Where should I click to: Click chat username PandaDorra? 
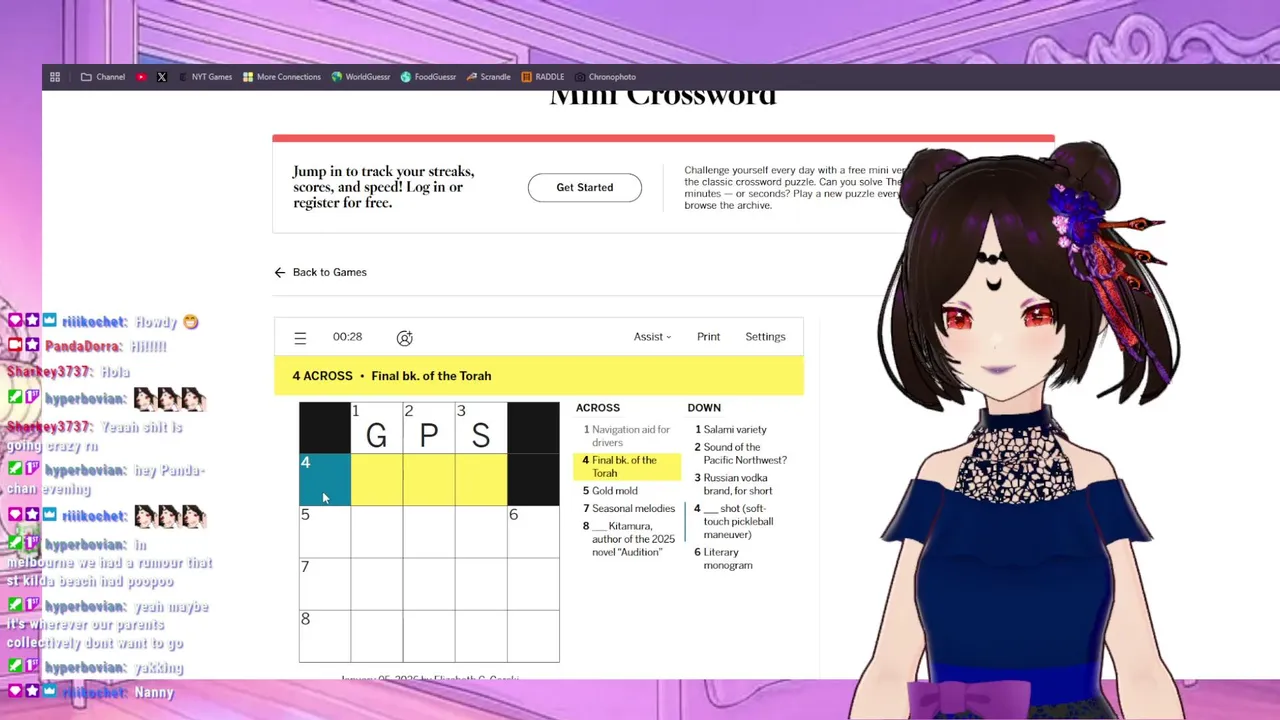pyautogui.click(x=83, y=347)
